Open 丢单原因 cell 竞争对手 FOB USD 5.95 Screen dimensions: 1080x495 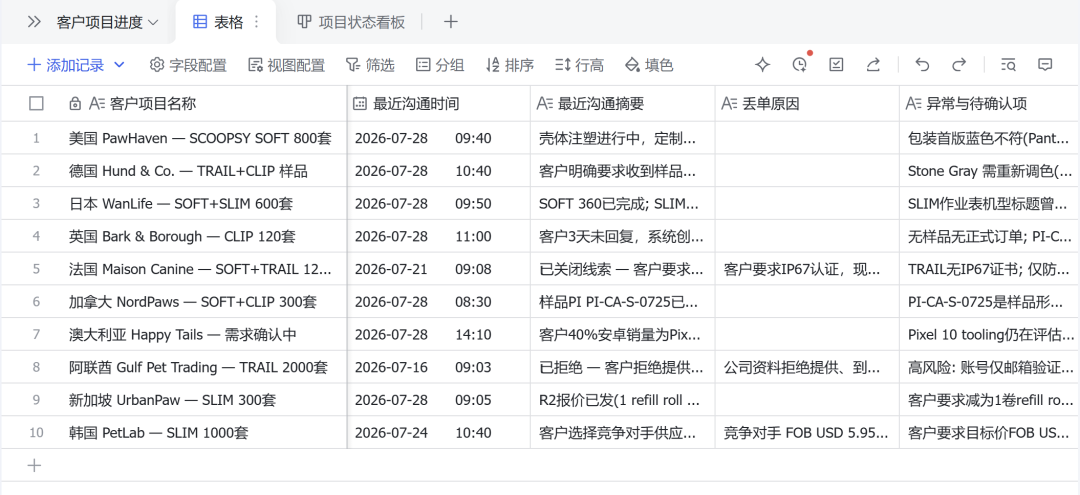(x=807, y=432)
